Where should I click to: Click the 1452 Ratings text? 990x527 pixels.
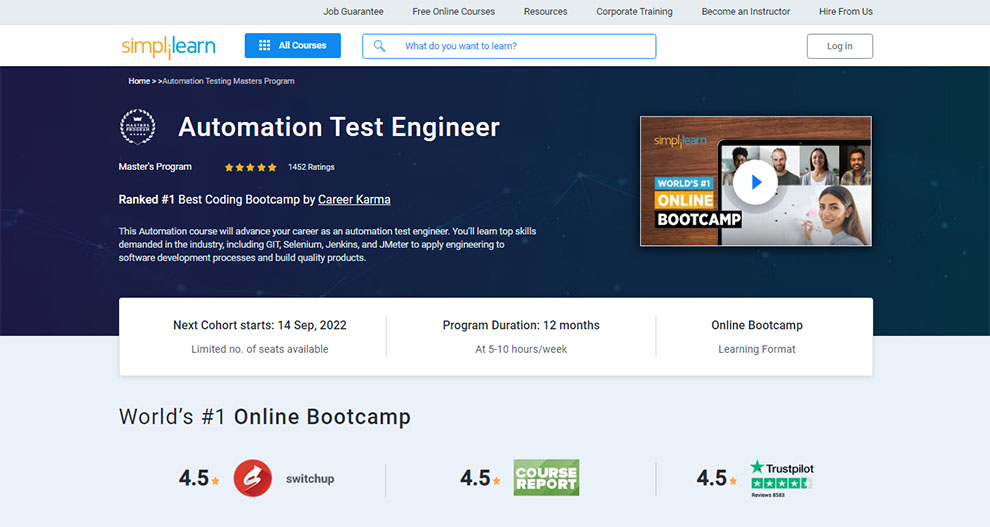(311, 167)
